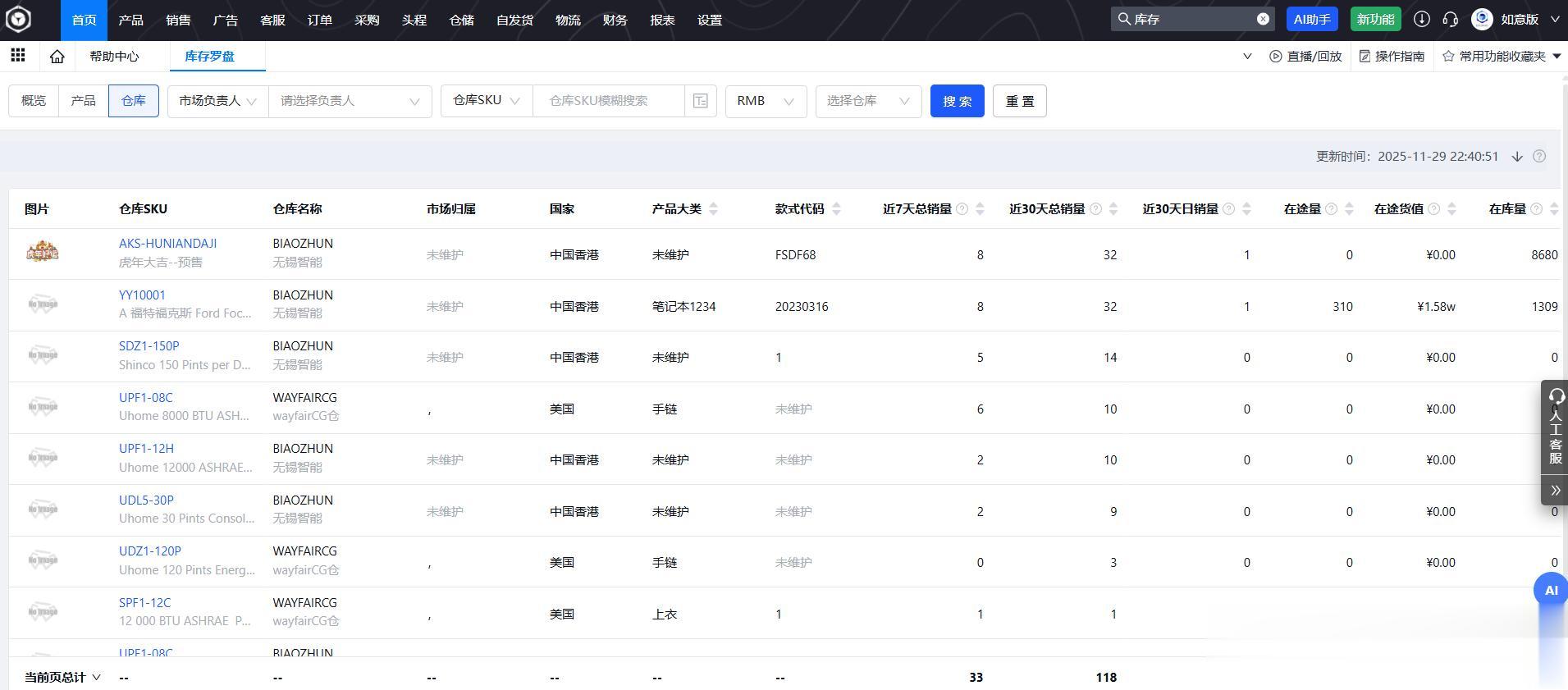Sort by 在途货值 column
This screenshot has height=690, width=1568.
(x=1451, y=209)
